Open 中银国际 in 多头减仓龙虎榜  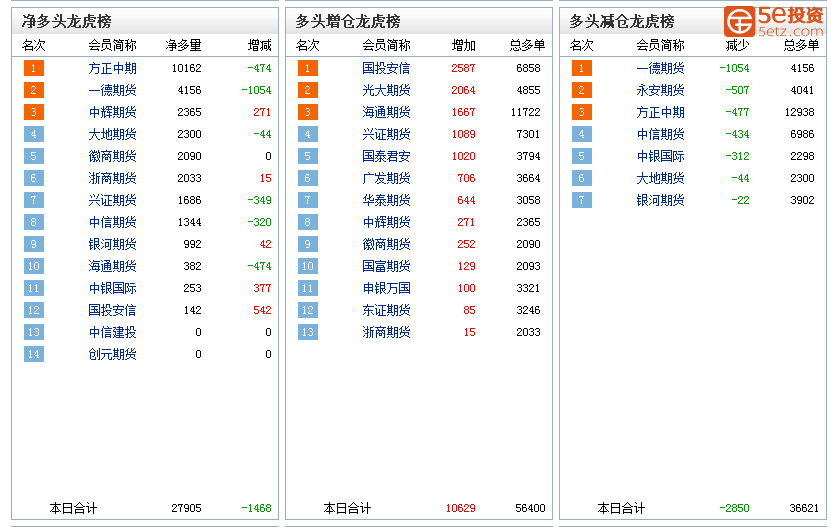coord(660,156)
